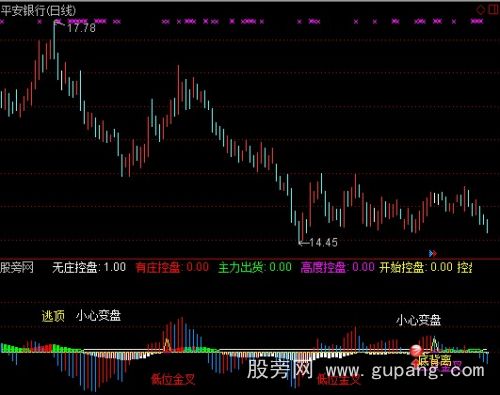
Task: Click the blue-red double arrow marker
Action: pos(433,254)
